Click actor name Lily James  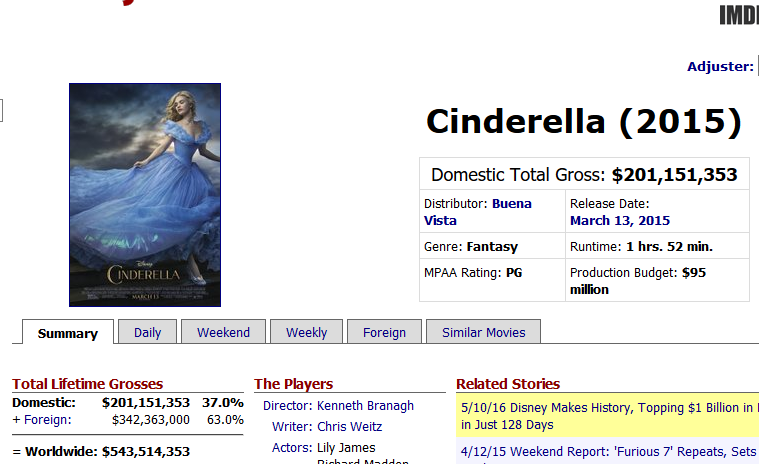pyautogui.click(x=346, y=448)
